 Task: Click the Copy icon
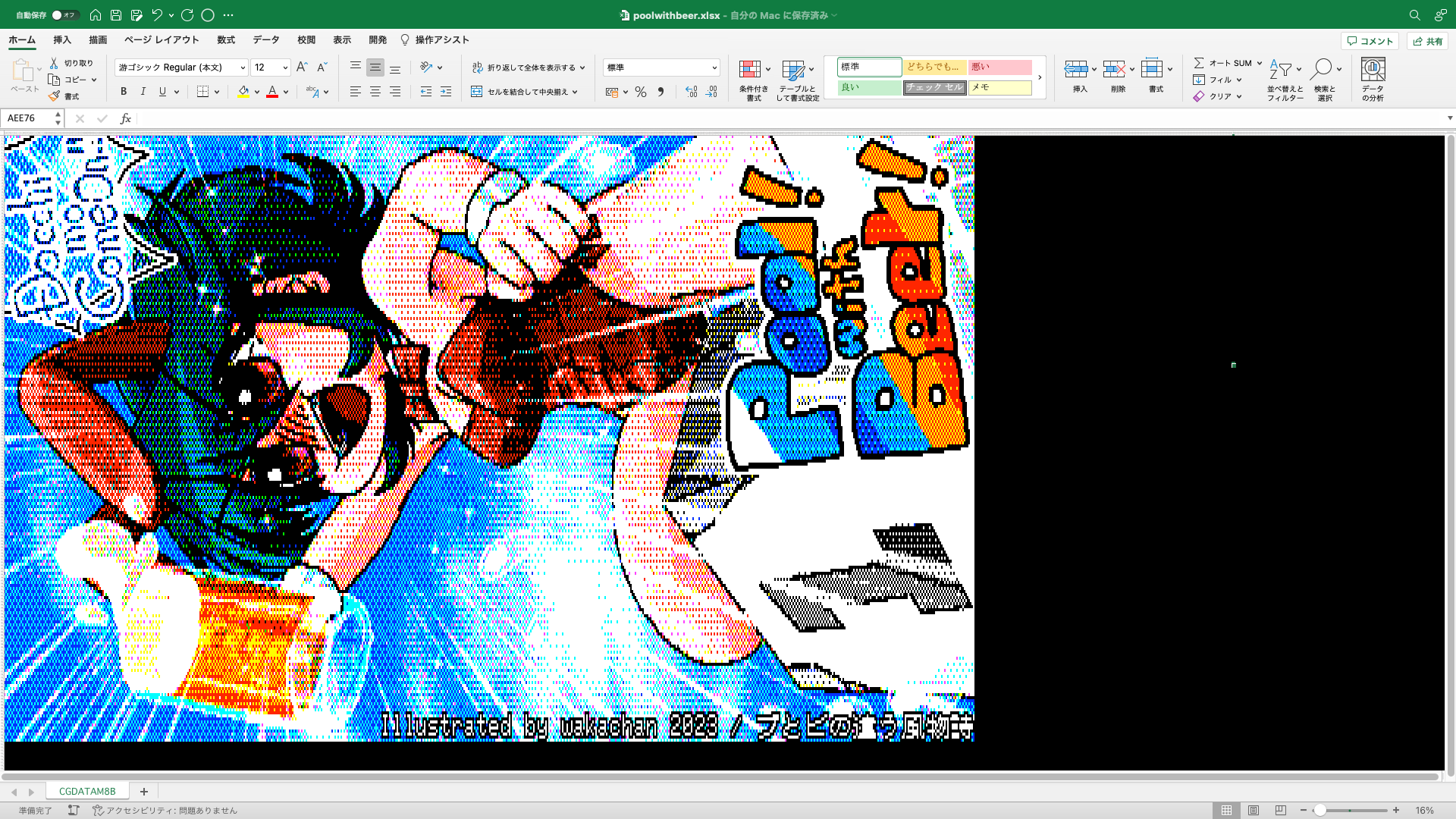click(54, 80)
